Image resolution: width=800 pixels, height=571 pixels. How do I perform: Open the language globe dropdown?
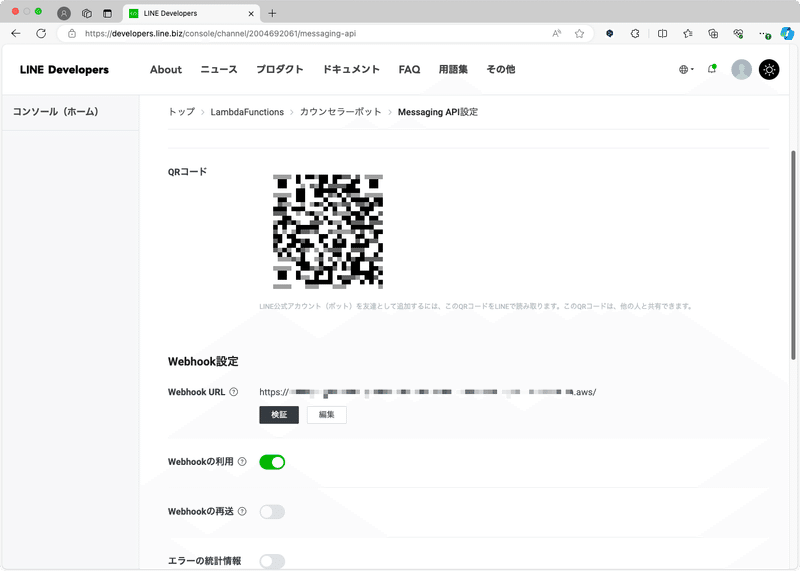[686, 69]
